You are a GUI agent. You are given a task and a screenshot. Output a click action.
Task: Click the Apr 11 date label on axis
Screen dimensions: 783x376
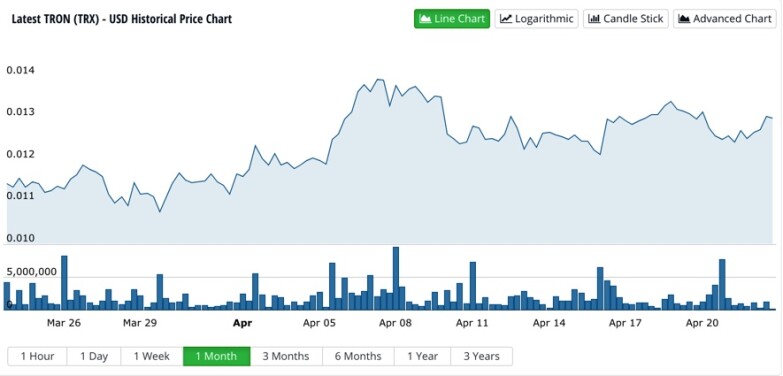coord(472,323)
